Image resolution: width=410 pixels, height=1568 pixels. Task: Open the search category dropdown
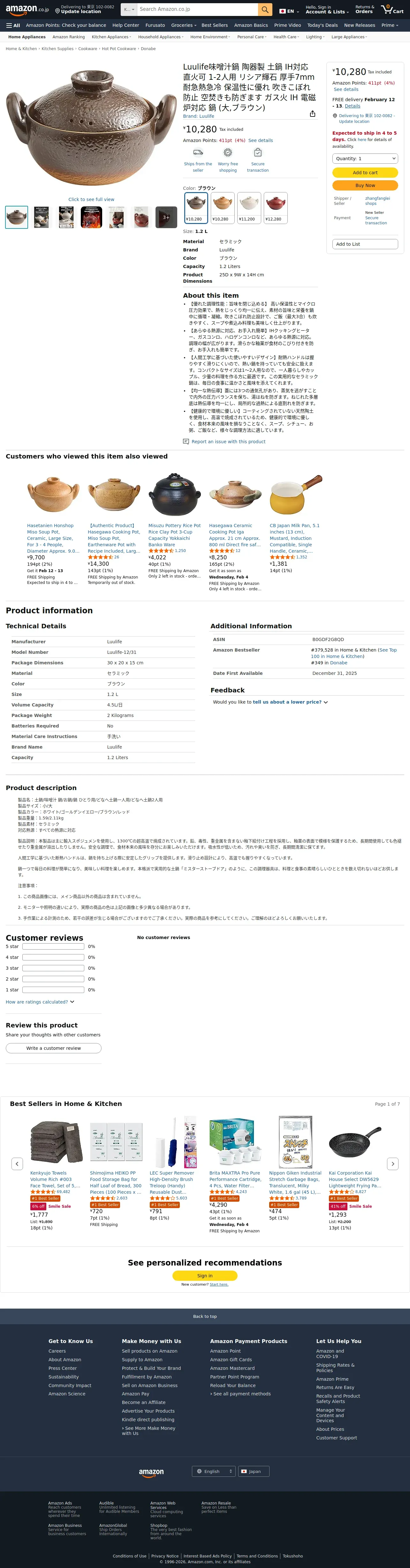(129, 10)
